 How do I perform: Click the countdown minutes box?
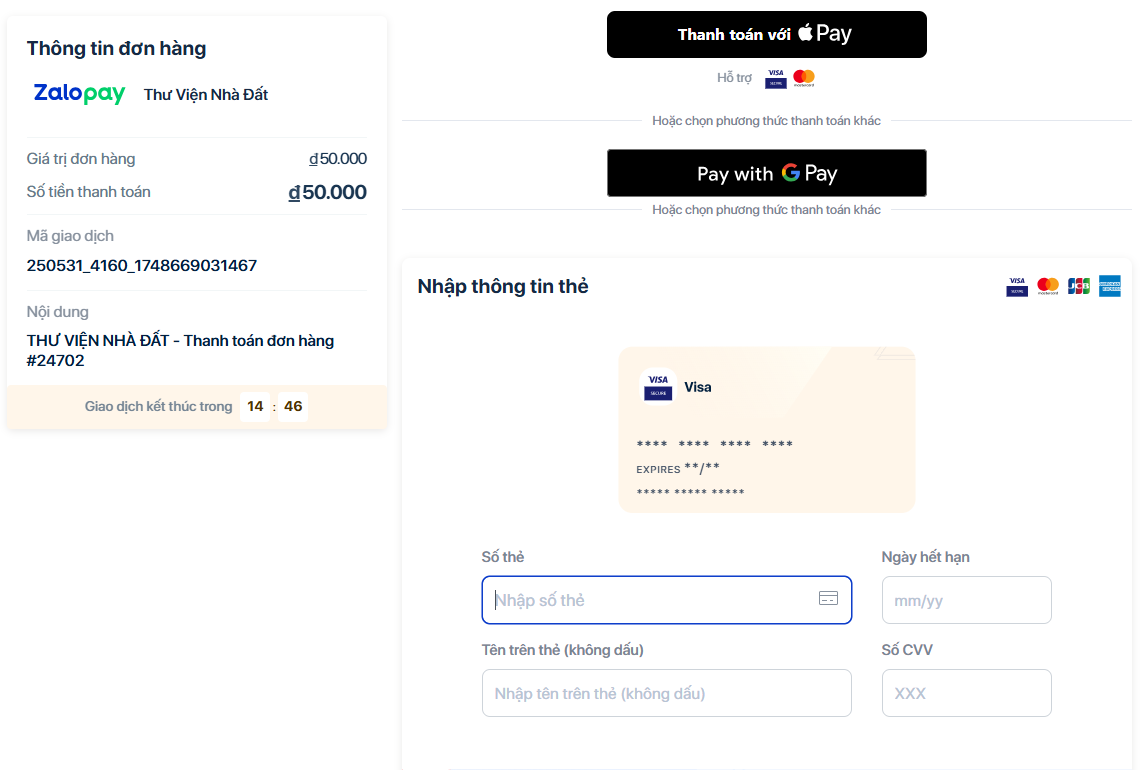click(x=255, y=407)
